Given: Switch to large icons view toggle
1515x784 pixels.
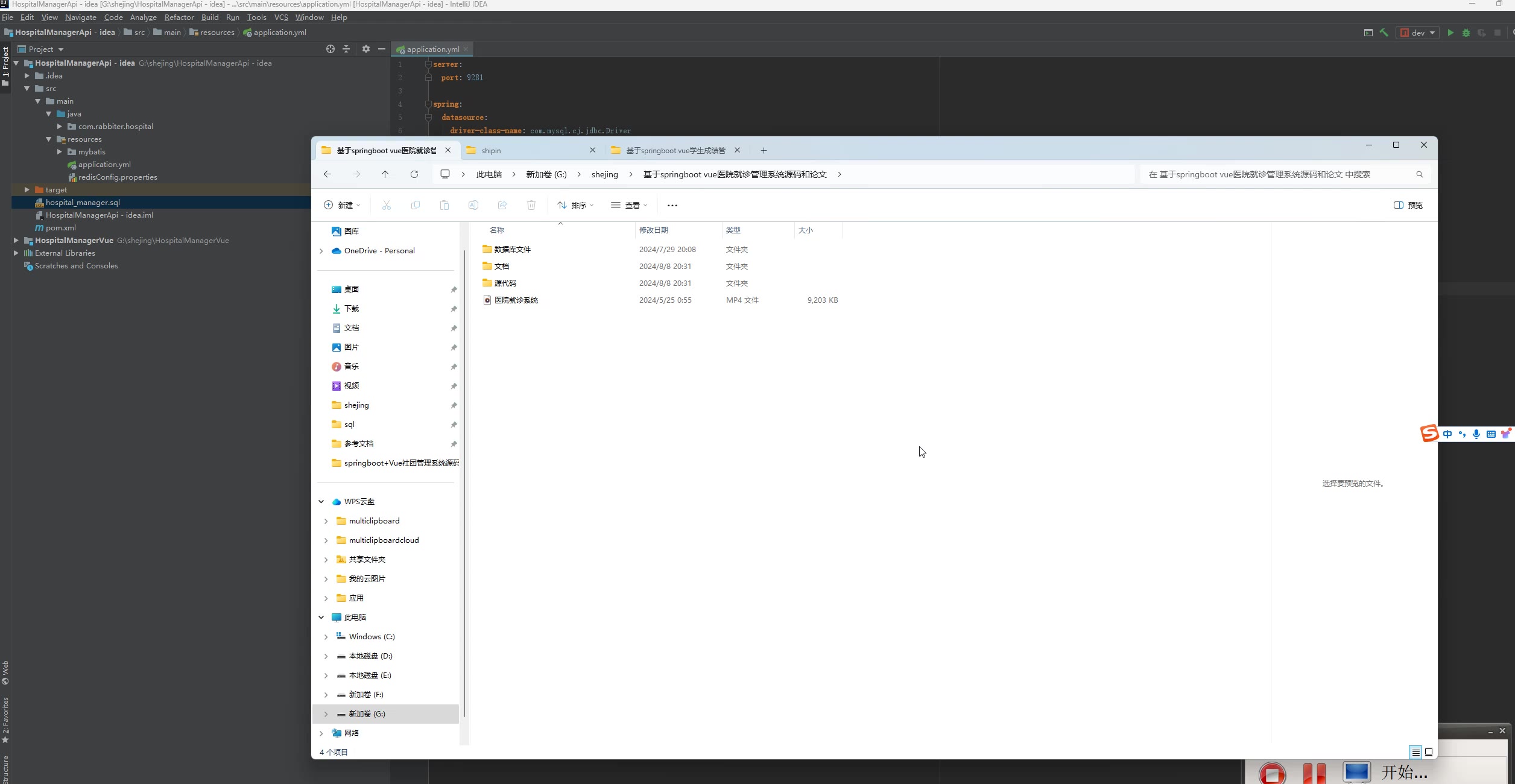Looking at the screenshot, I should click(1429, 752).
